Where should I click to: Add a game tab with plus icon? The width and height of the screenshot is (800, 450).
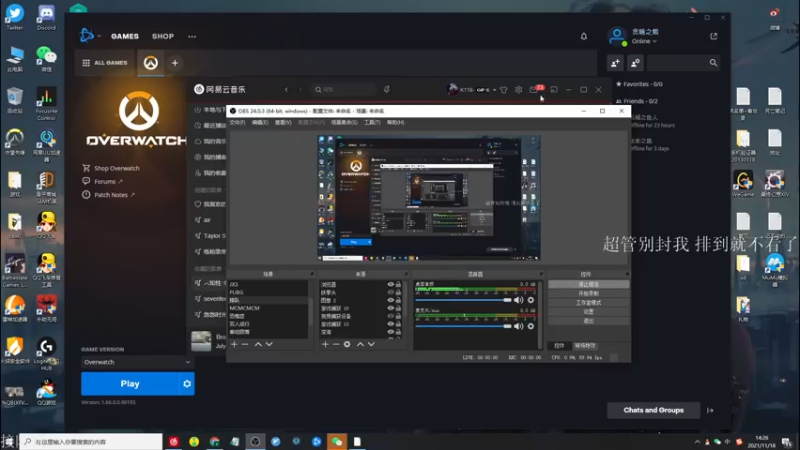coord(175,63)
